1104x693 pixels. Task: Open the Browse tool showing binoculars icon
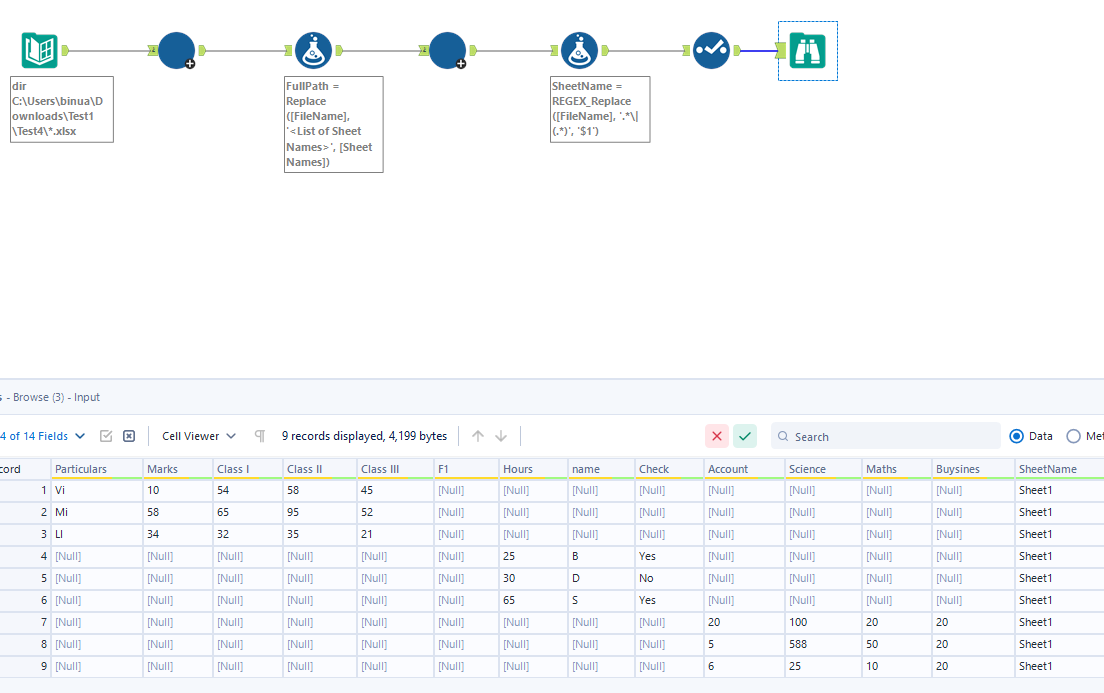tap(807, 50)
